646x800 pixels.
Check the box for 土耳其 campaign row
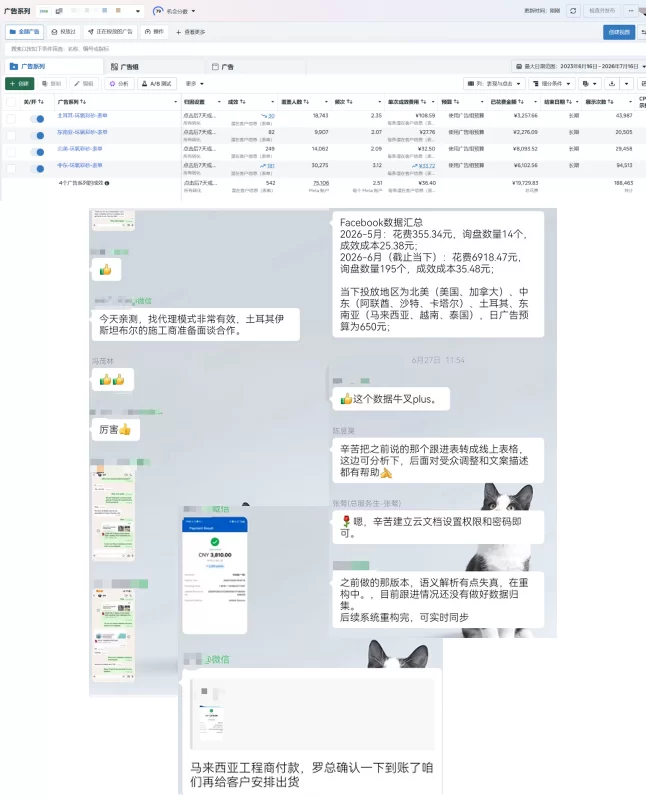point(11,119)
